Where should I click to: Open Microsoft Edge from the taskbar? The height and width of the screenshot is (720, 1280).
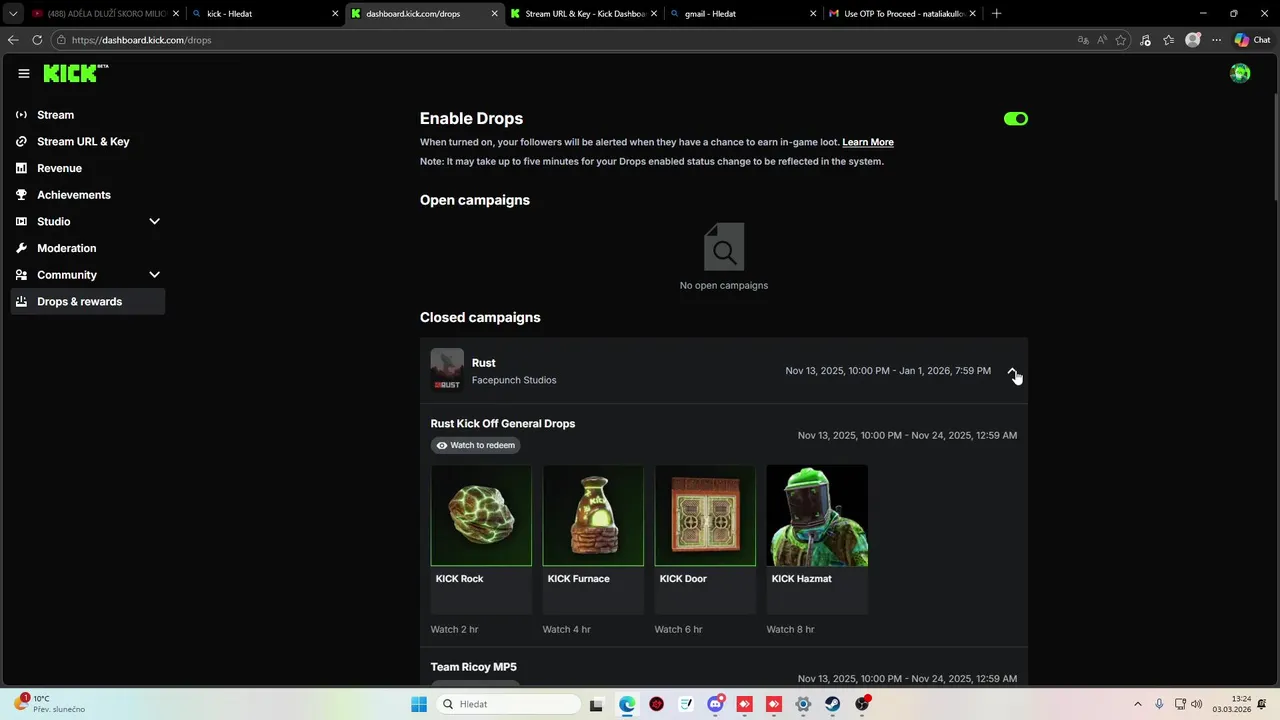627,704
